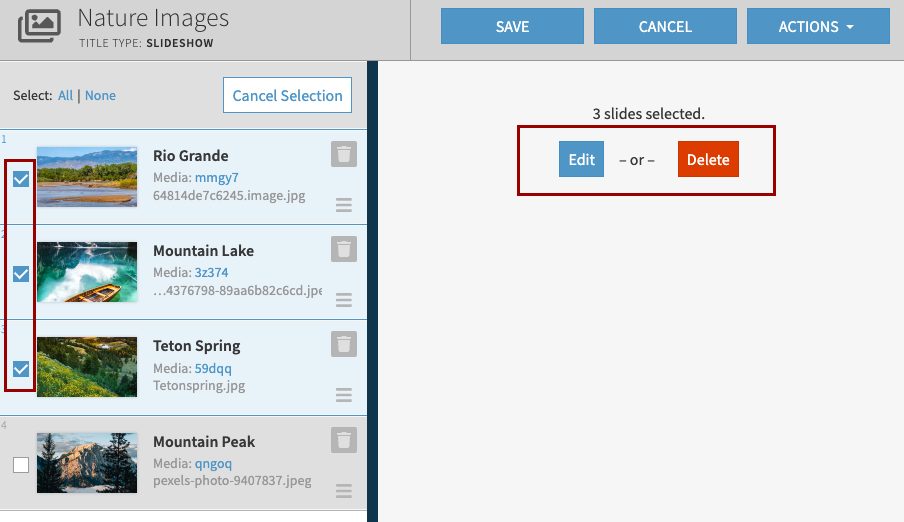Remove Teton Spring using its trash icon
Screen dimensions: 904x522
pos(344,344)
